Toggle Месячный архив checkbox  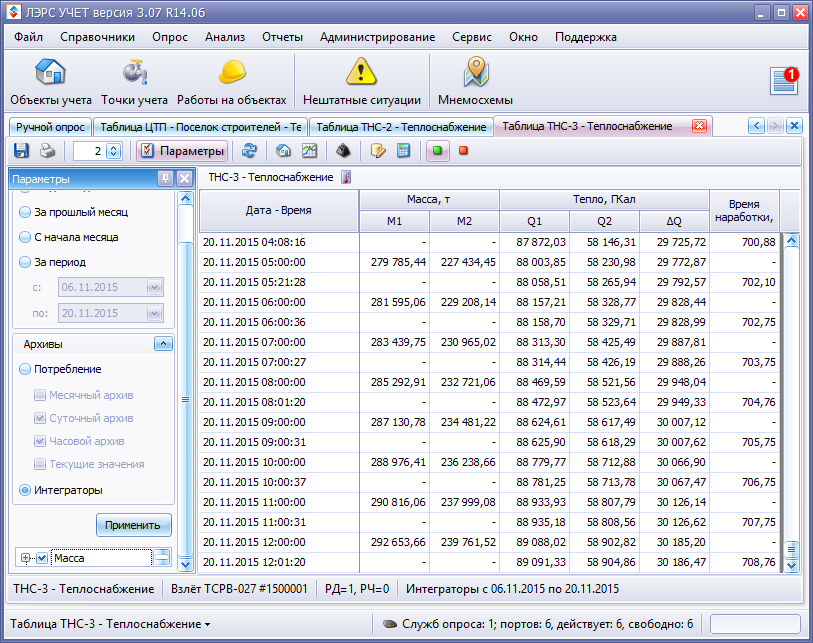click(39, 395)
